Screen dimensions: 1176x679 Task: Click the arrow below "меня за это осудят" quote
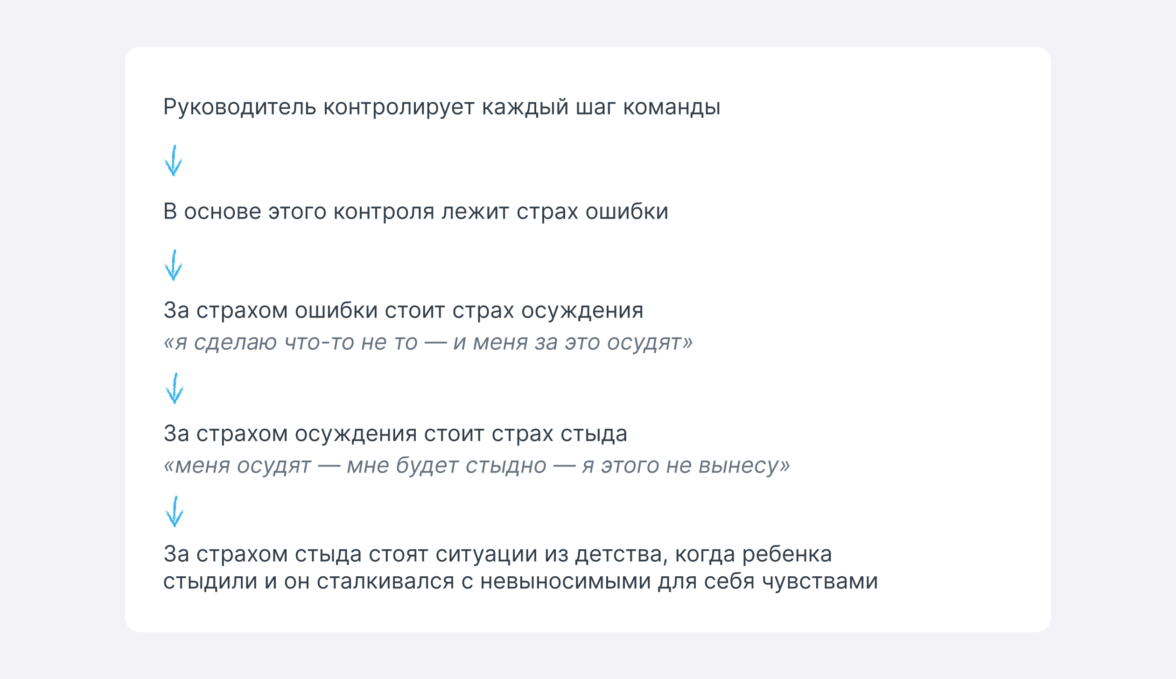(x=174, y=388)
